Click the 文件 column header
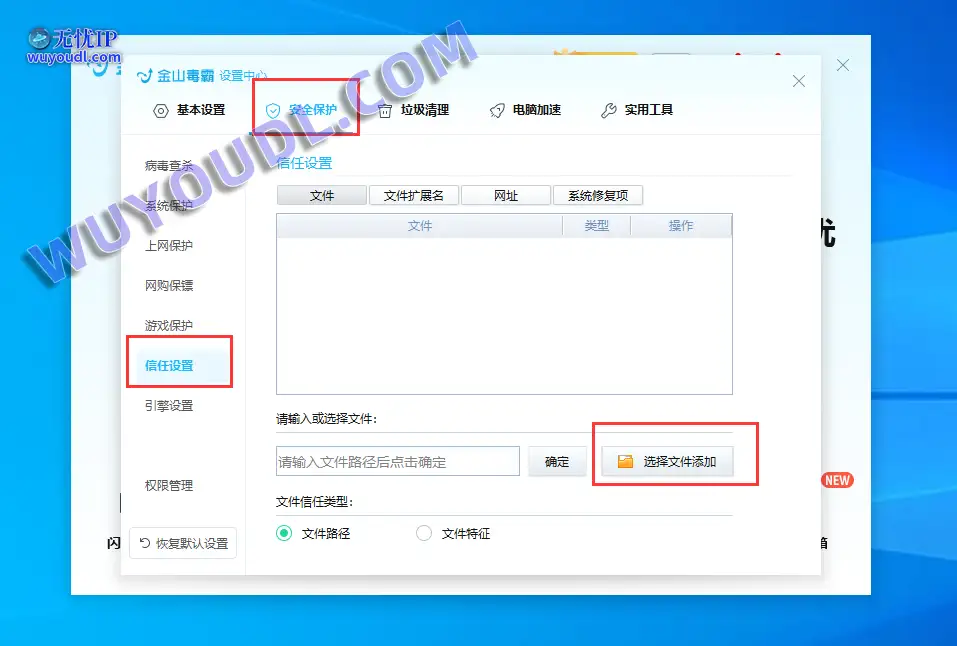This screenshot has width=957, height=646. coord(420,226)
